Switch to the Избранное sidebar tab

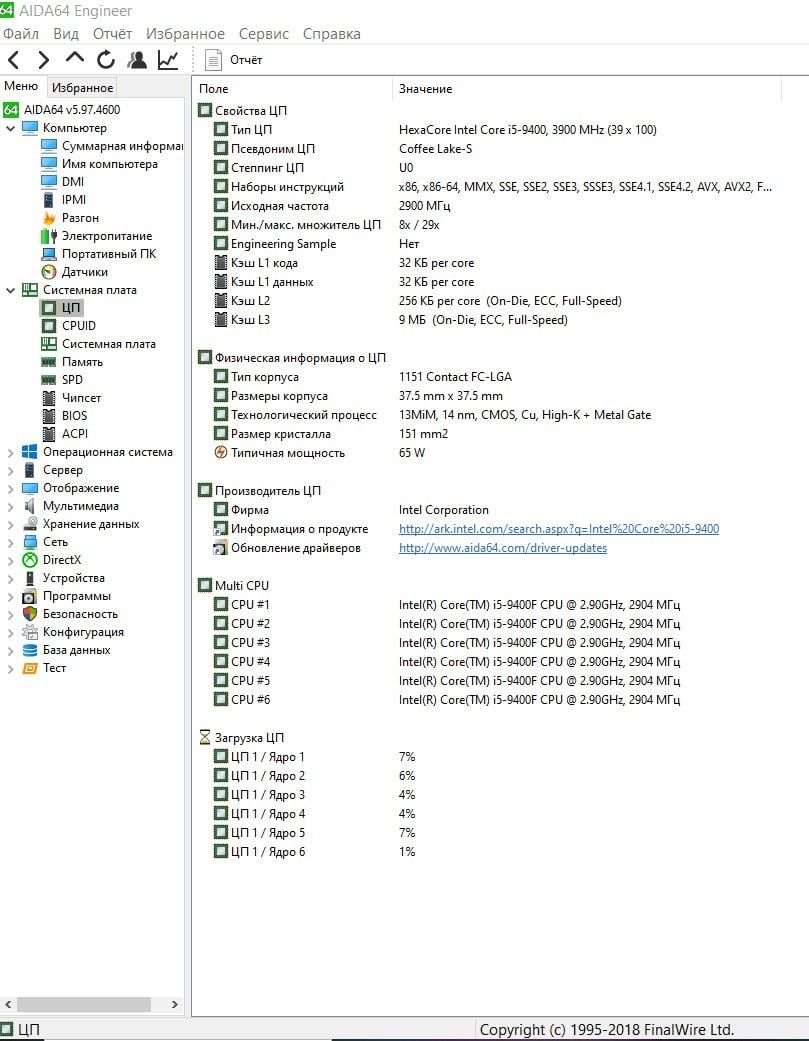(x=82, y=88)
